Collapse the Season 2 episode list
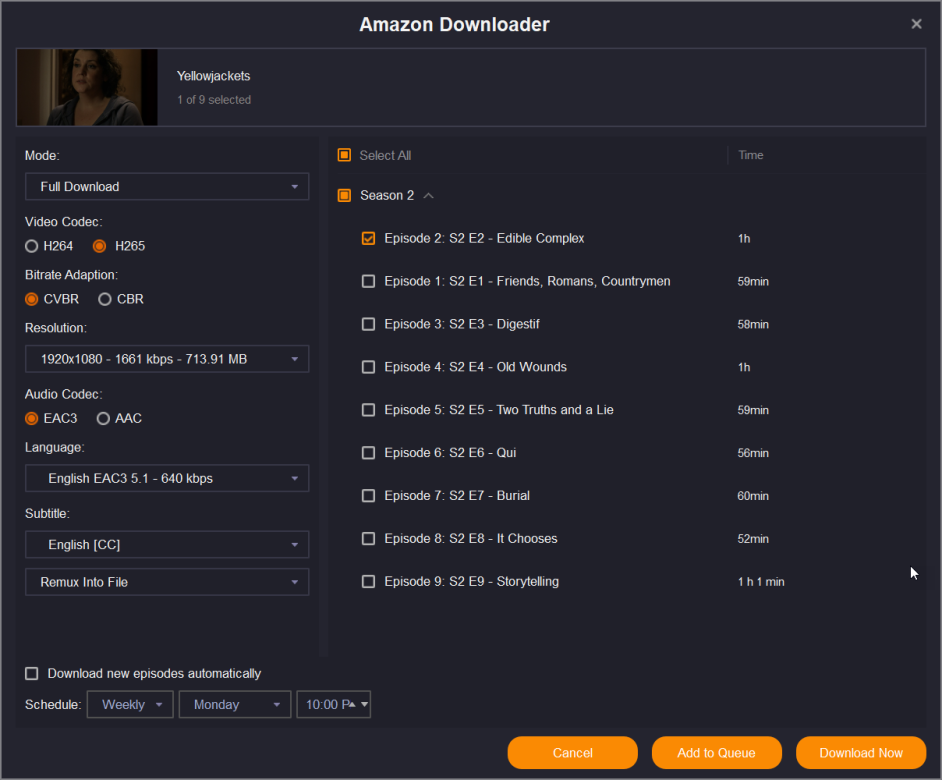 click(429, 196)
